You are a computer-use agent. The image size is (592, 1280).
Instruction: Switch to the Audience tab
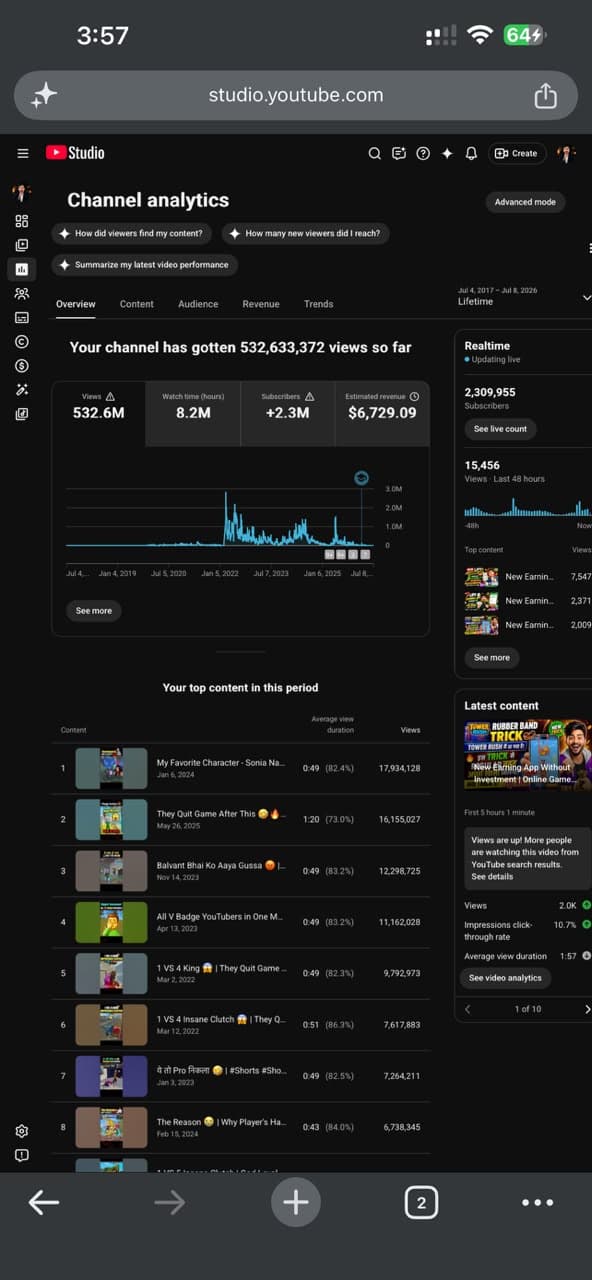pyautogui.click(x=198, y=304)
